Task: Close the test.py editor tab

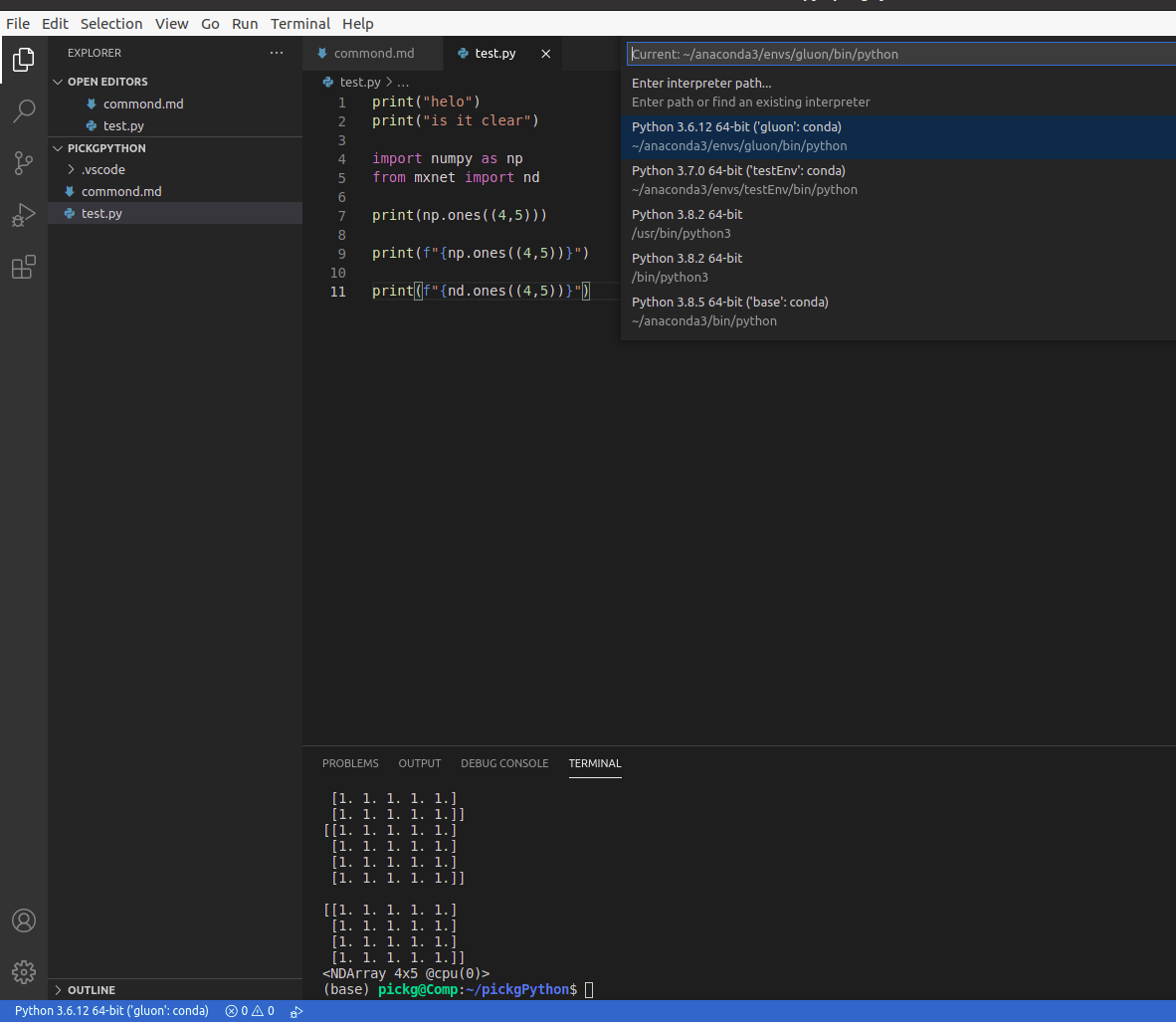Action: (546, 54)
